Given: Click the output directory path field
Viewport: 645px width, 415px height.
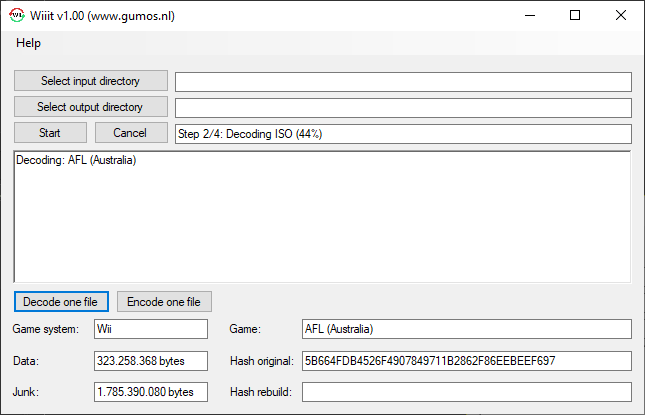Looking at the screenshot, I should tap(403, 107).
